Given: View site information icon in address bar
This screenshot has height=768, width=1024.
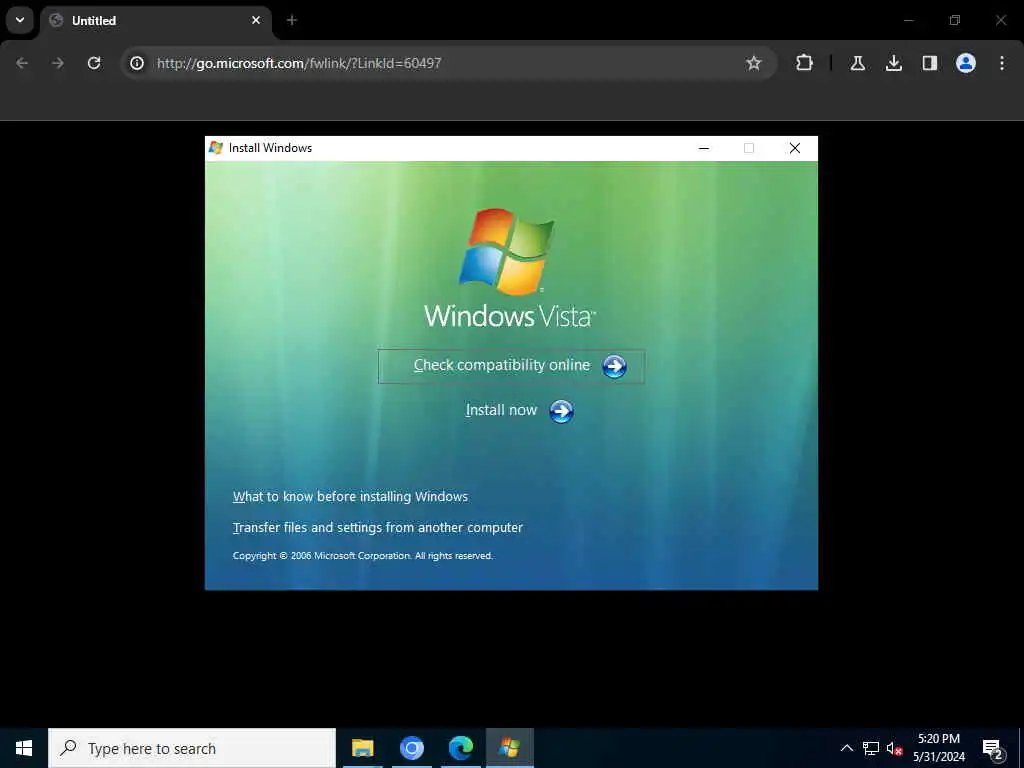Looking at the screenshot, I should click(137, 63).
